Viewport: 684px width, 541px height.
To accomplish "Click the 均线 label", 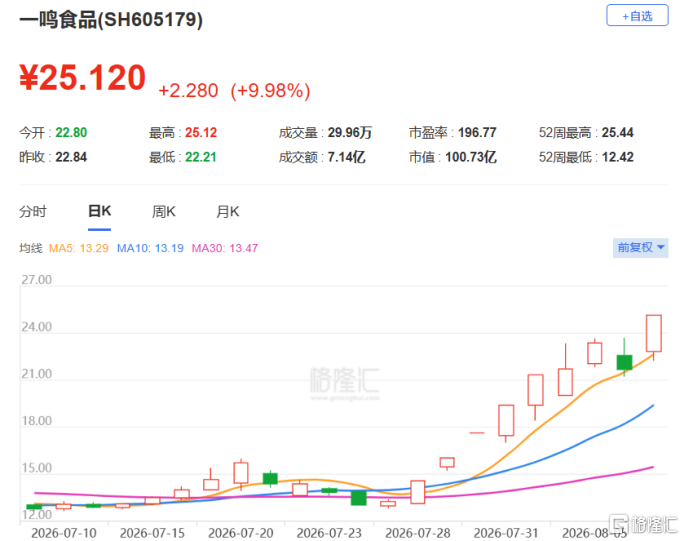I will 31,248.
